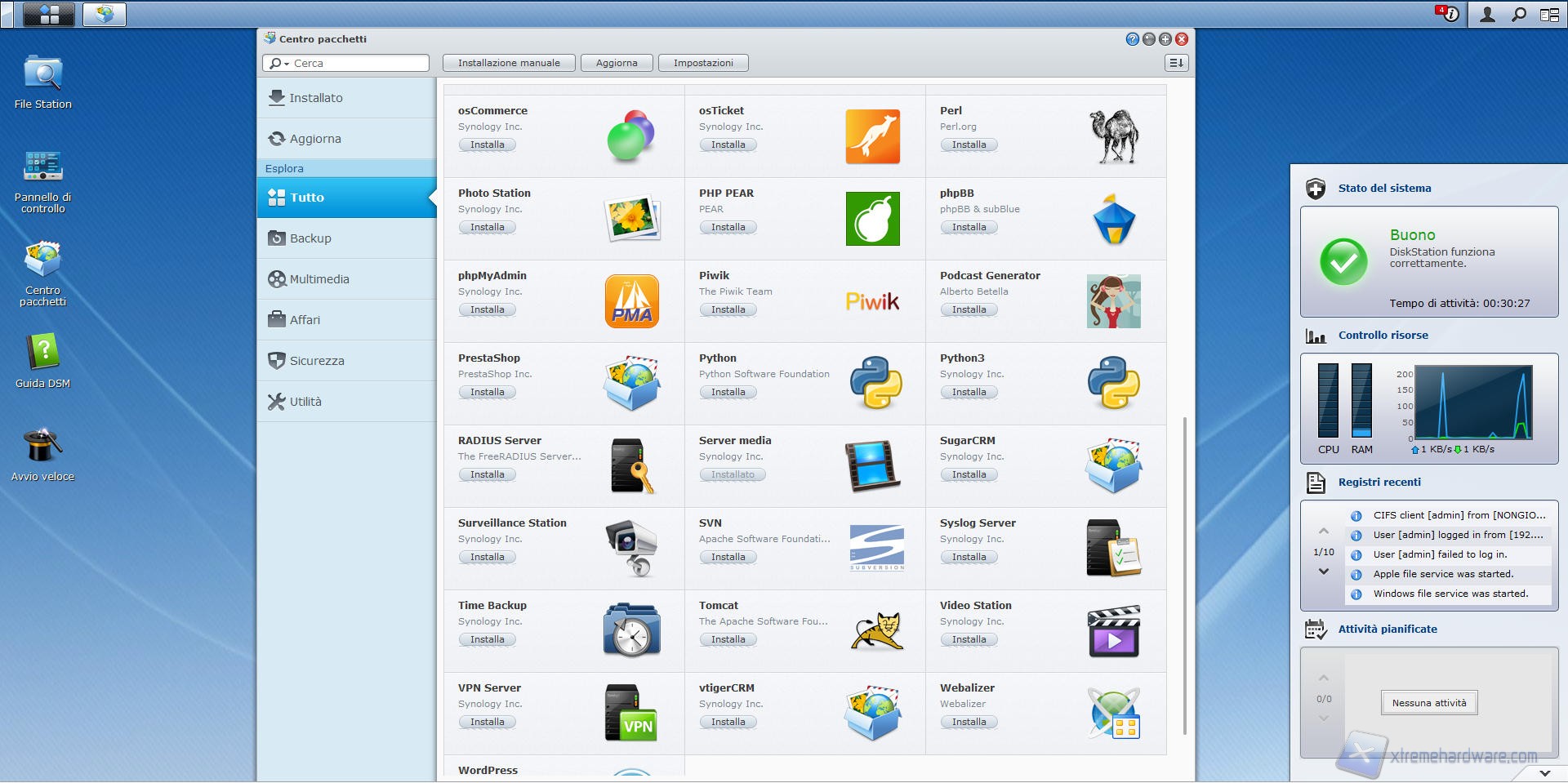The height and width of the screenshot is (783, 1568).
Task: Open the phpMyAdmin PMA icon
Action: tap(631, 301)
